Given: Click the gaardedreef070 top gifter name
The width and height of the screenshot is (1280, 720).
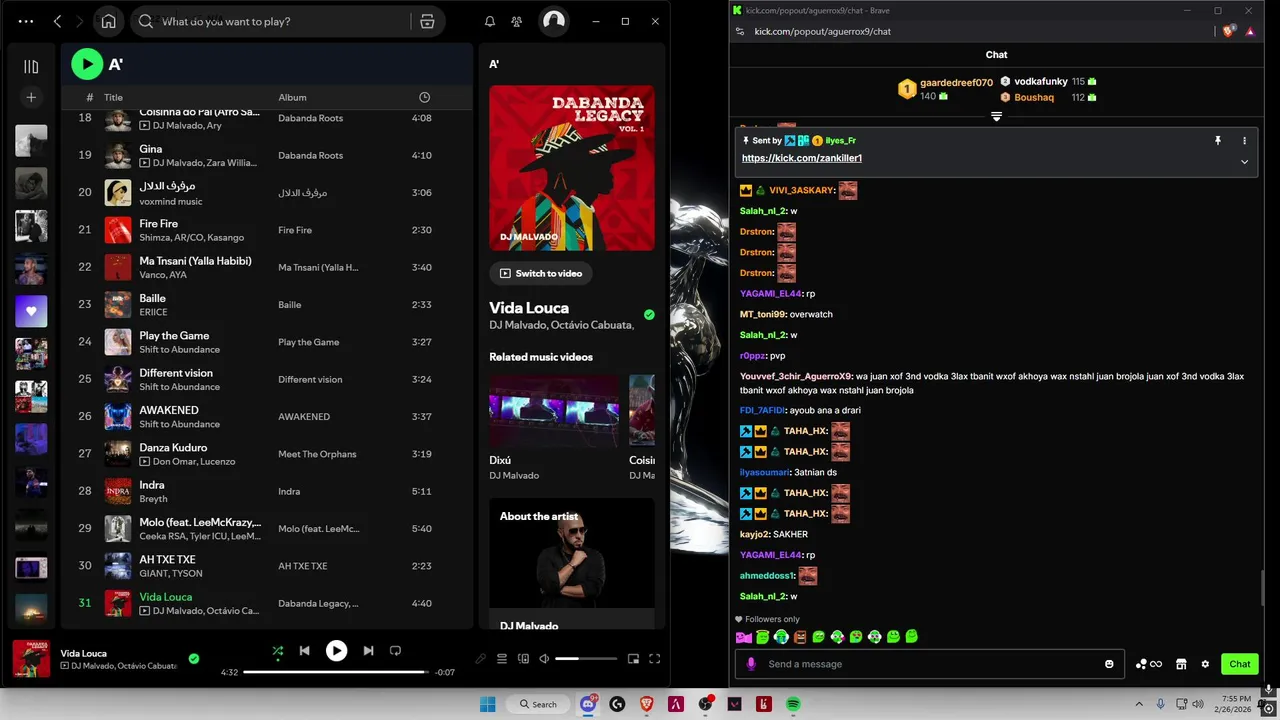Looking at the screenshot, I should coord(956,83).
